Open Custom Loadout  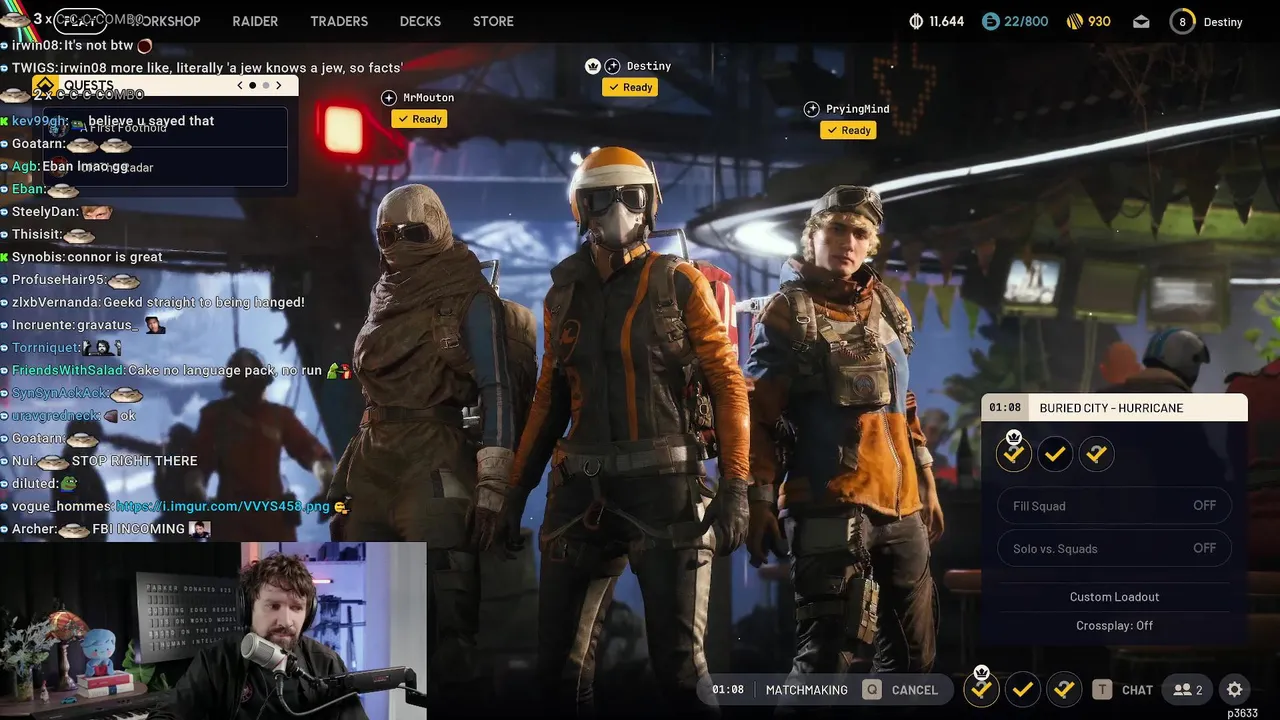coord(1114,597)
